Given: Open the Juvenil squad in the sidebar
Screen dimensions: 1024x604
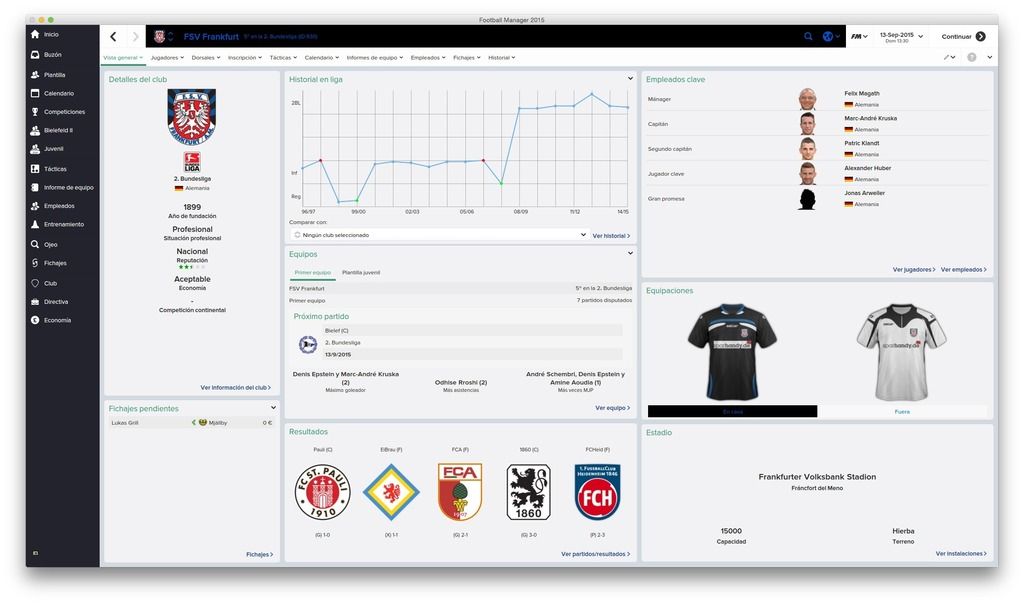Looking at the screenshot, I should pos(47,149).
